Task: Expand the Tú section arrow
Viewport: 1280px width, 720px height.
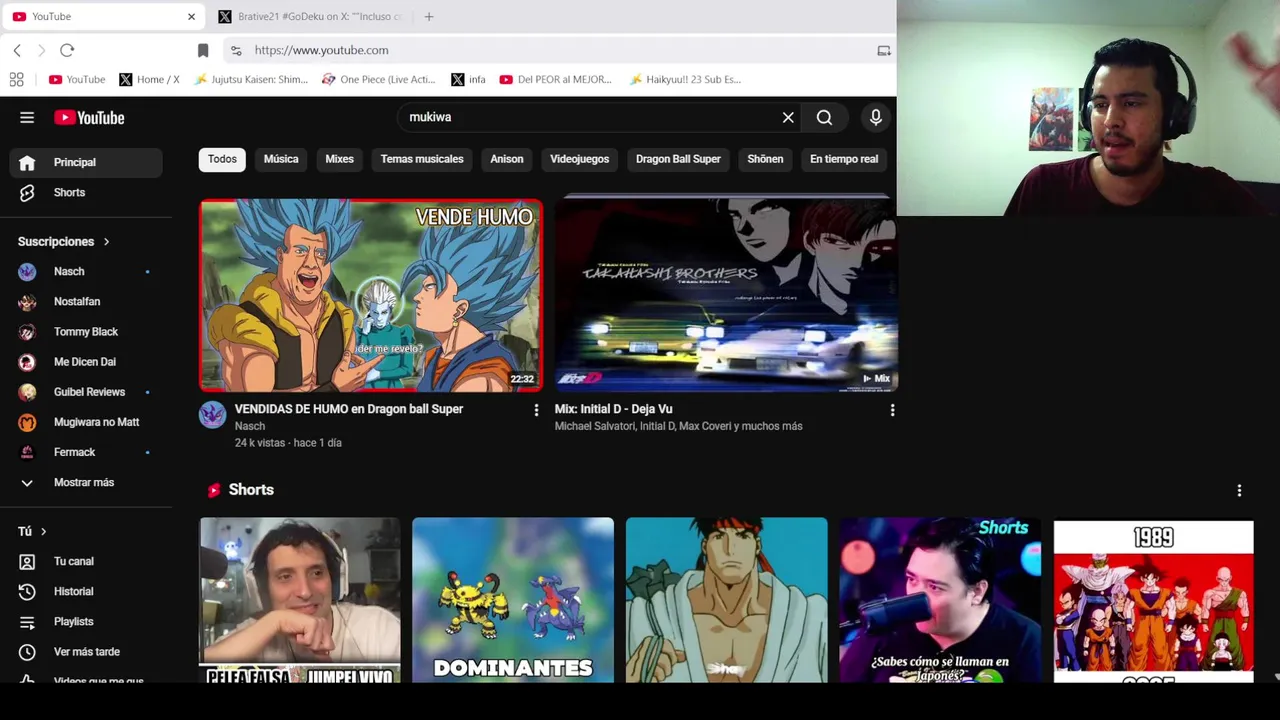Action: [43, 532]
